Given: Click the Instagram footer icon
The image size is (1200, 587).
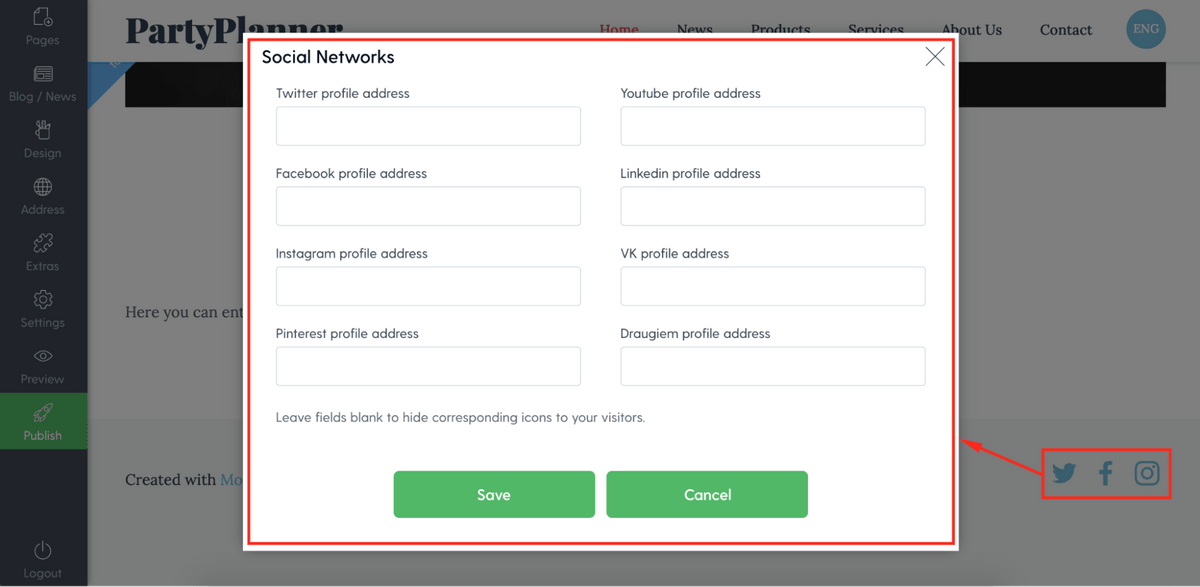Looking at the screenshot, I should click(x=1147, y=473).
